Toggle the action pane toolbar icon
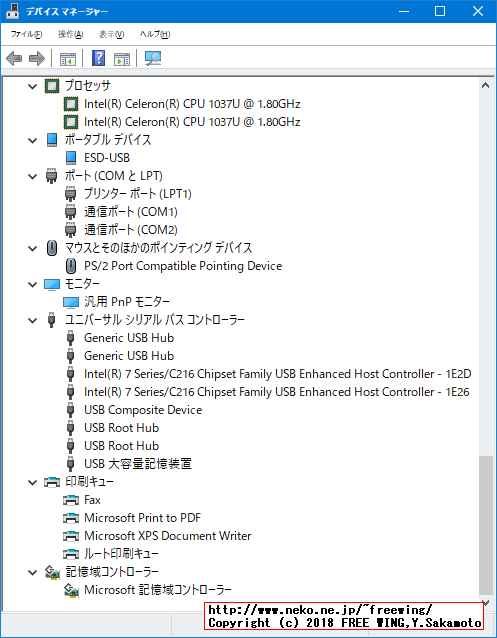Viewport: 497px width, 638px height. [x=122, y=59]
